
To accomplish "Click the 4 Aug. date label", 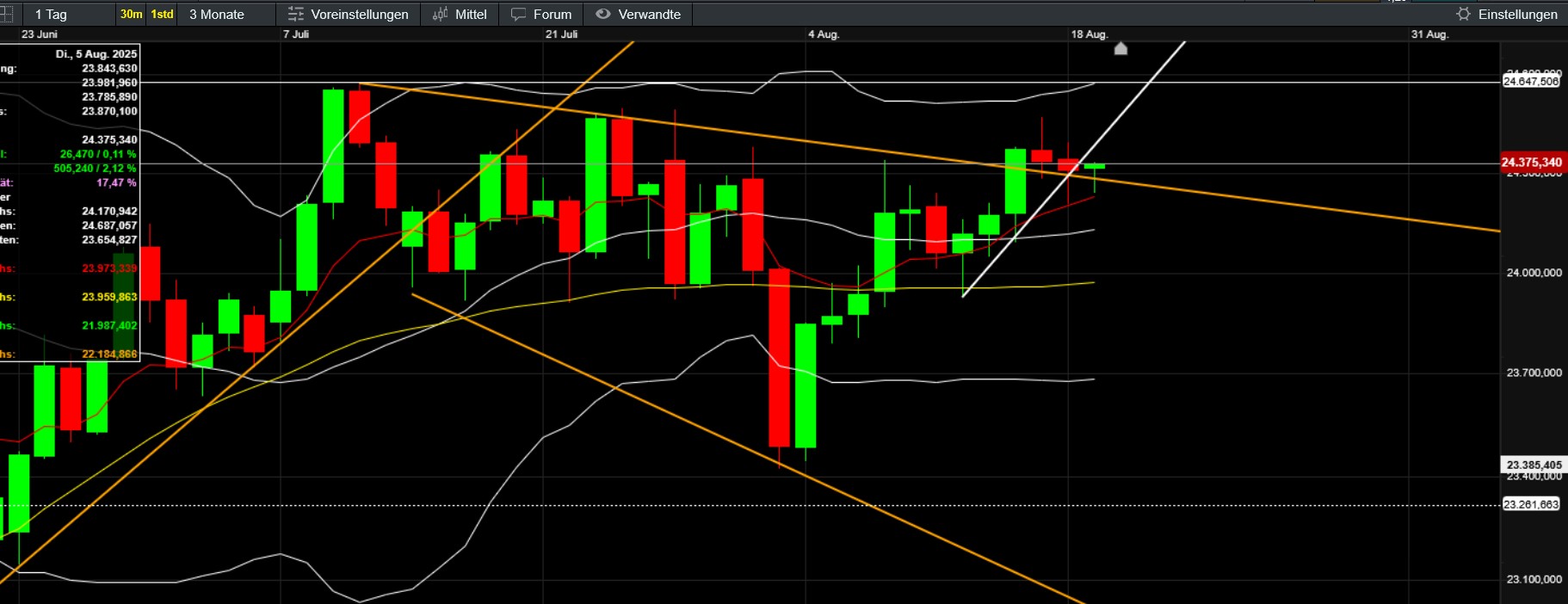I will [x=824, y=34].
